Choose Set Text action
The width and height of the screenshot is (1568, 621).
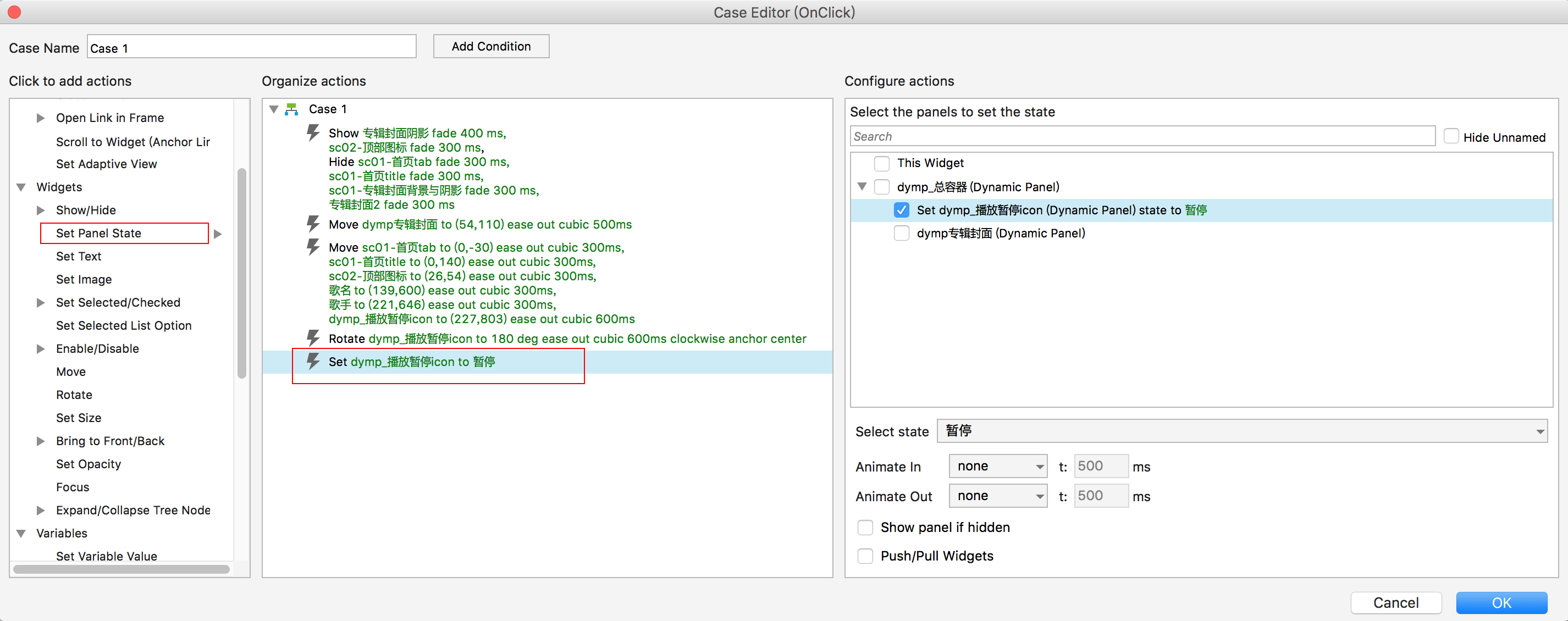[x=79, y=257]
